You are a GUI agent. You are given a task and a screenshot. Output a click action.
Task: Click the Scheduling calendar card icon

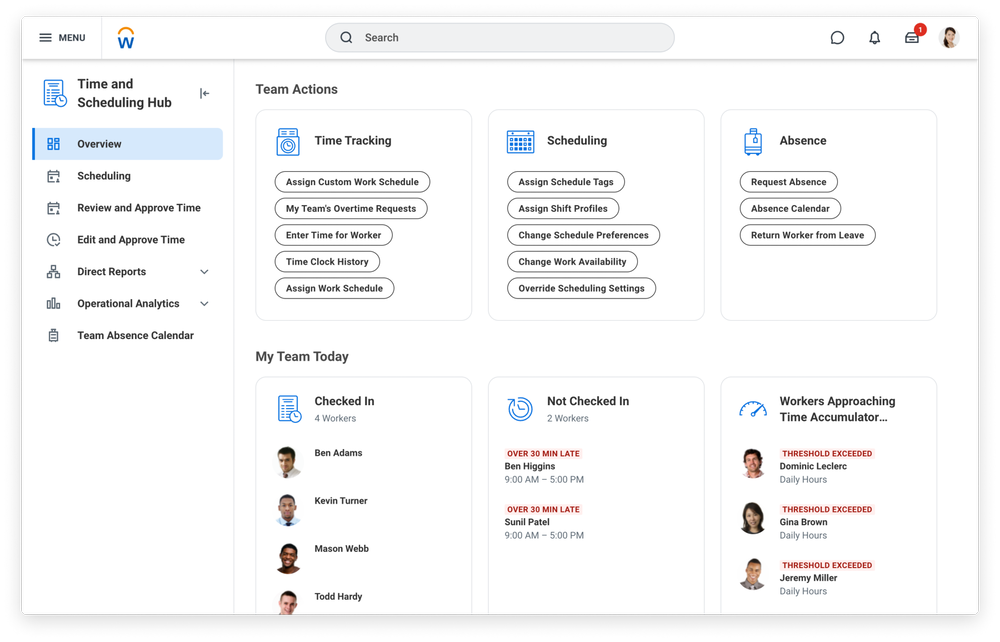point(520,141)
